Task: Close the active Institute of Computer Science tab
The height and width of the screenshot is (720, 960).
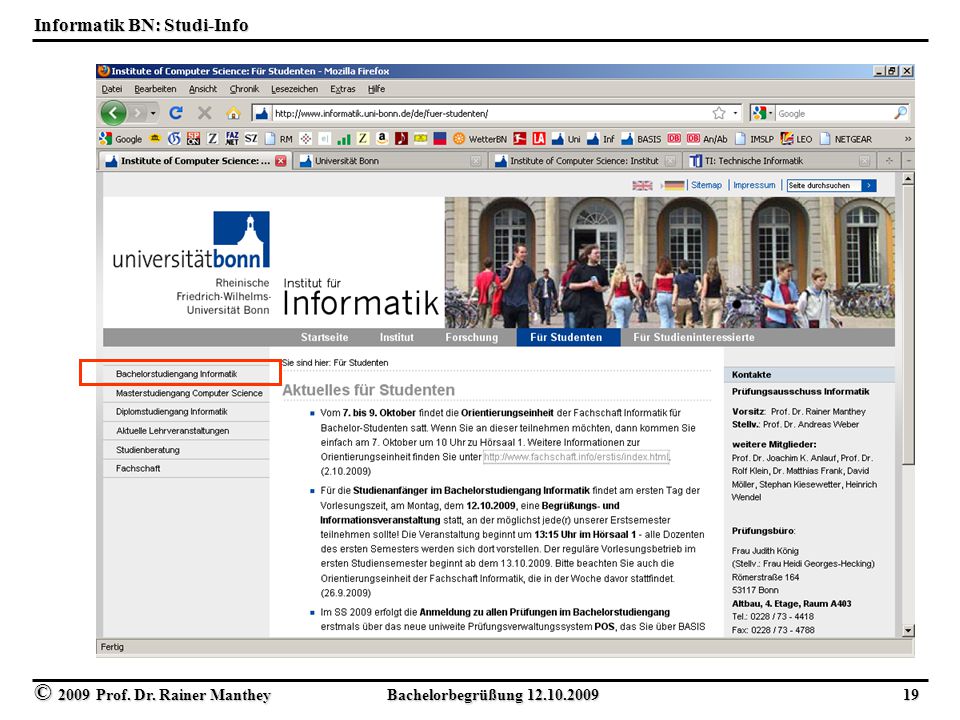Action: tap(280, 161)
